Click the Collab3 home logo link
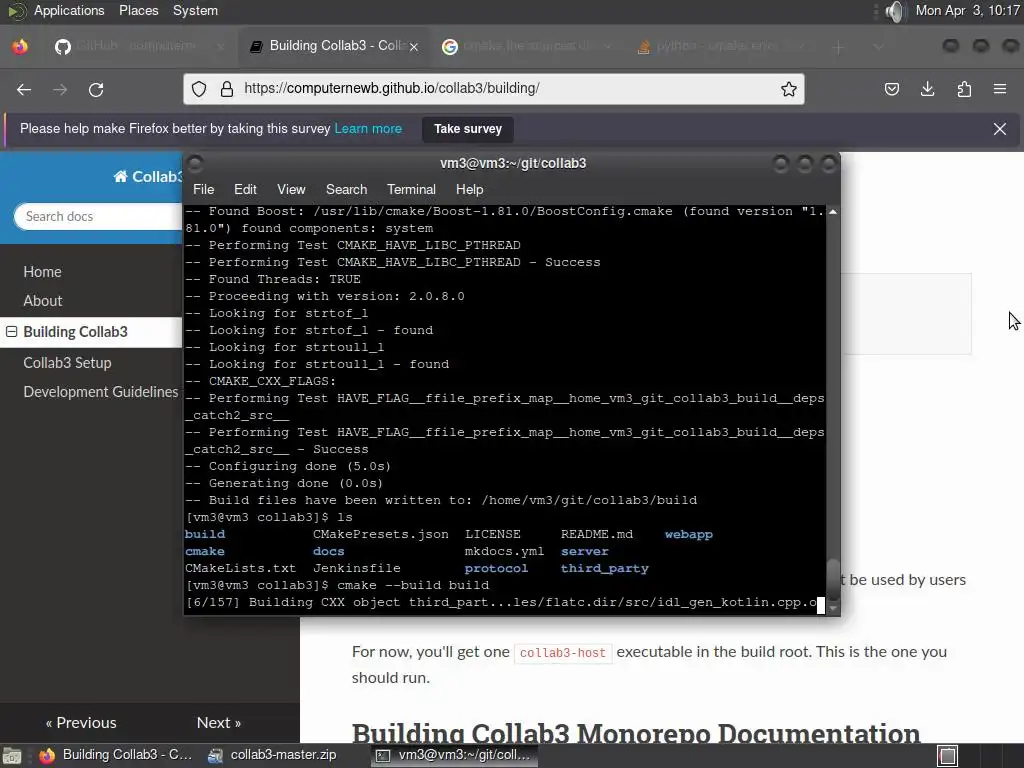The height and width of the screenshot is (768, 1024). (x=148, y=176)
